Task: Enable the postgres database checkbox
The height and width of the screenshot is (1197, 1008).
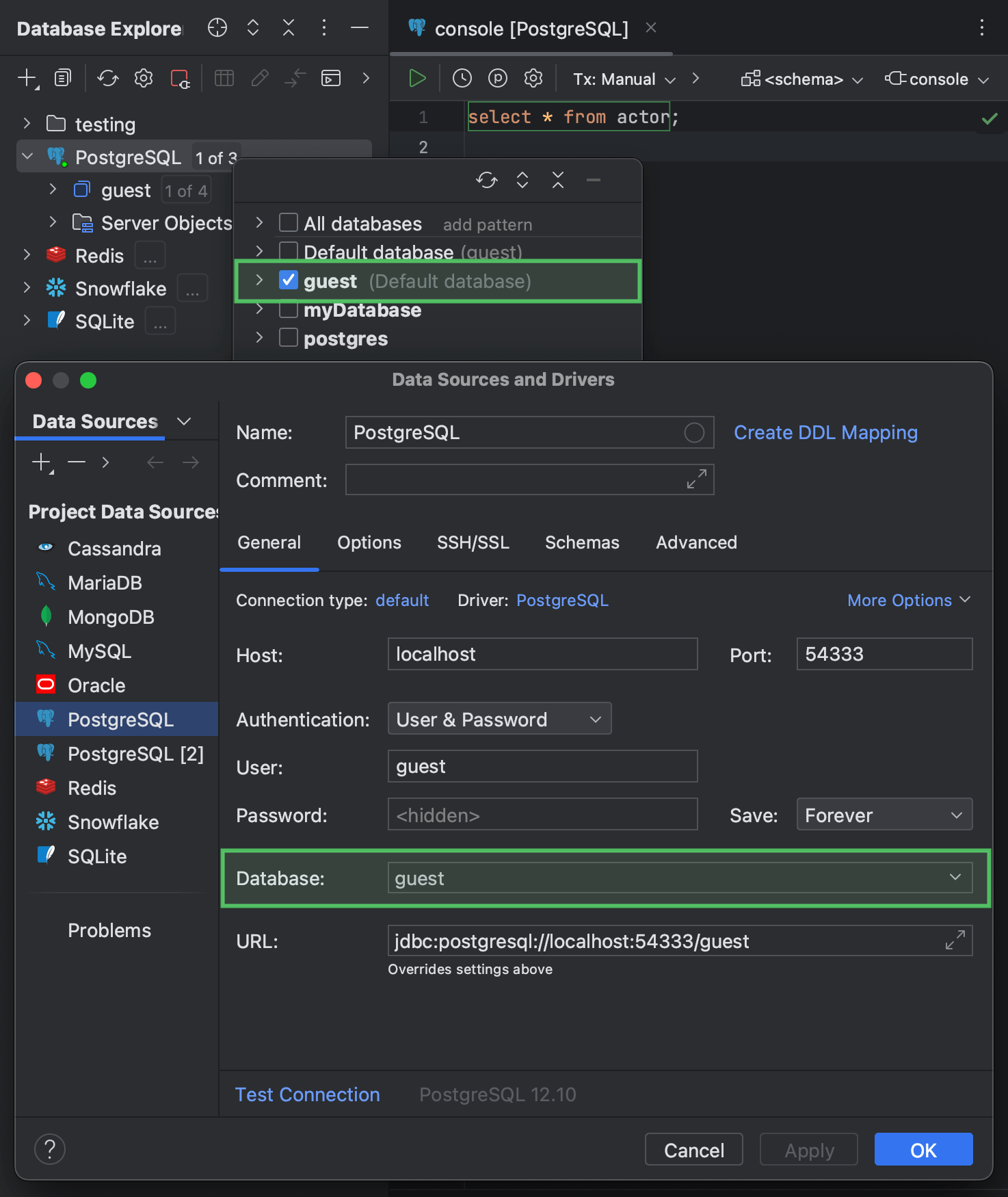Action: pyautogui.click(x=289, y=338)
